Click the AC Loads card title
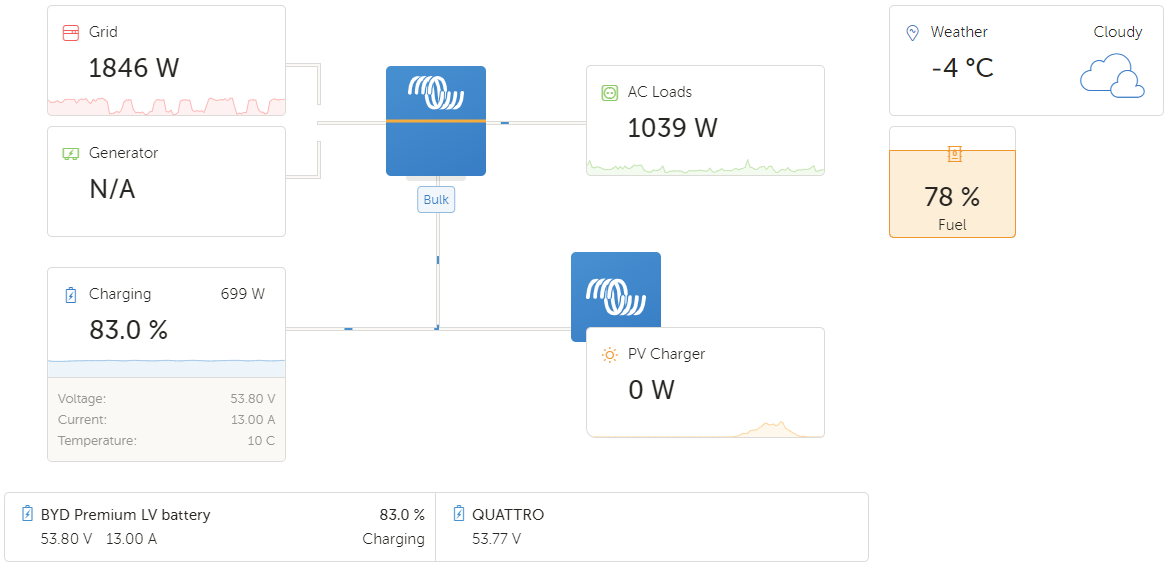This screenshot has height=567, width=1170. (x=660, y=92)
